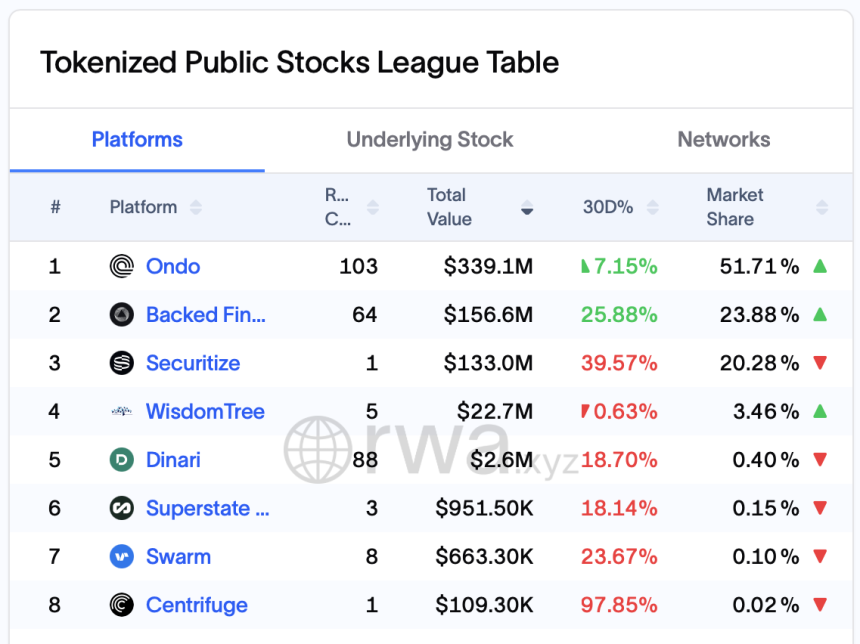860x644 pixels.
Task: Sort by Total Value column arrow
Action: pos(527,208)
